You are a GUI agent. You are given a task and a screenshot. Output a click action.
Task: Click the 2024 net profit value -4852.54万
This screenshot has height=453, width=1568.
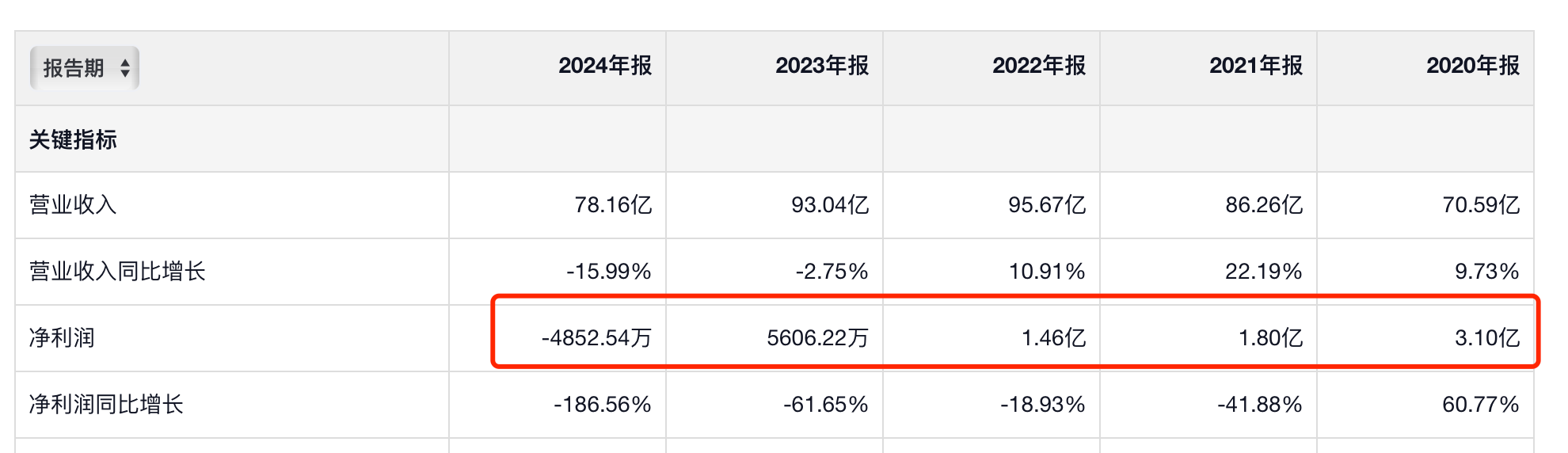596,338
